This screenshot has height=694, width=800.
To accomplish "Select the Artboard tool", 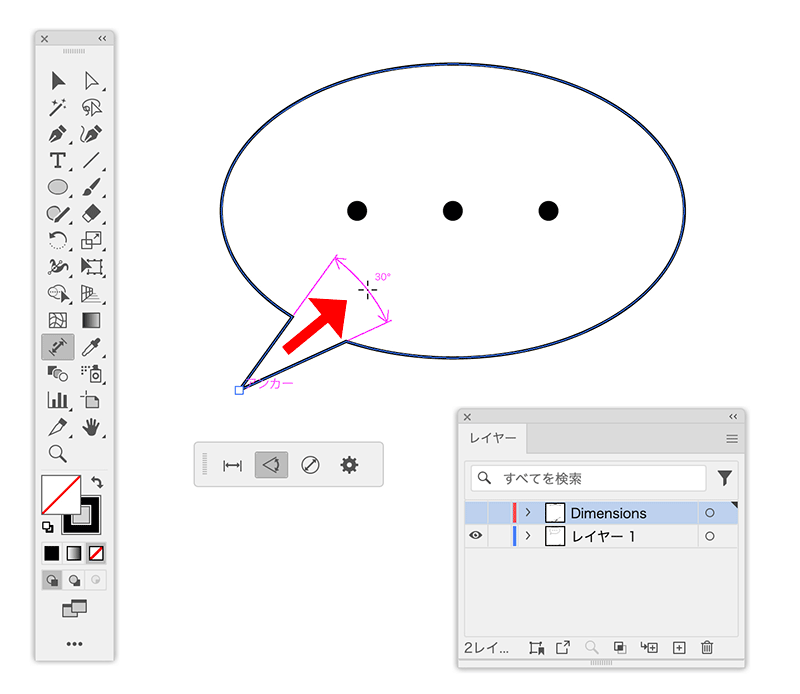I will pyautogui.click(x=91, y=400).
